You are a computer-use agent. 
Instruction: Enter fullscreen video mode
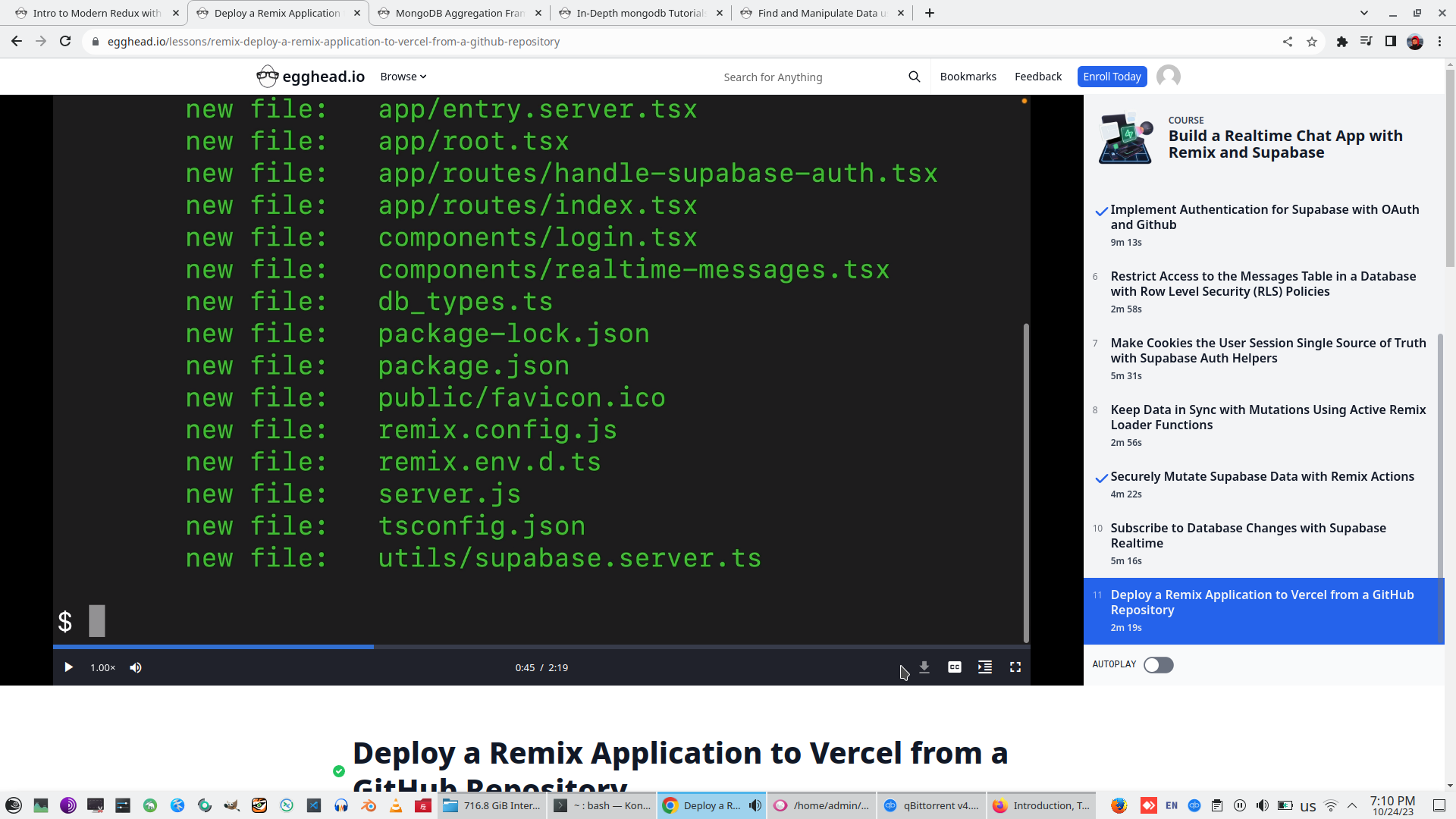(x=1015, y=667)
